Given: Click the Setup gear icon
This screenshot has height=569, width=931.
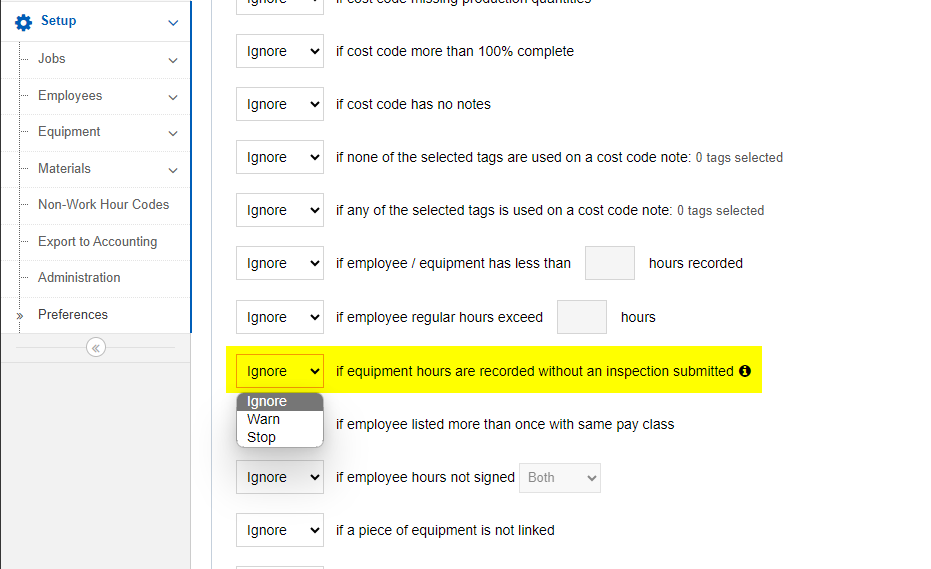Looking at the screenshot, I should coord(23,23).
